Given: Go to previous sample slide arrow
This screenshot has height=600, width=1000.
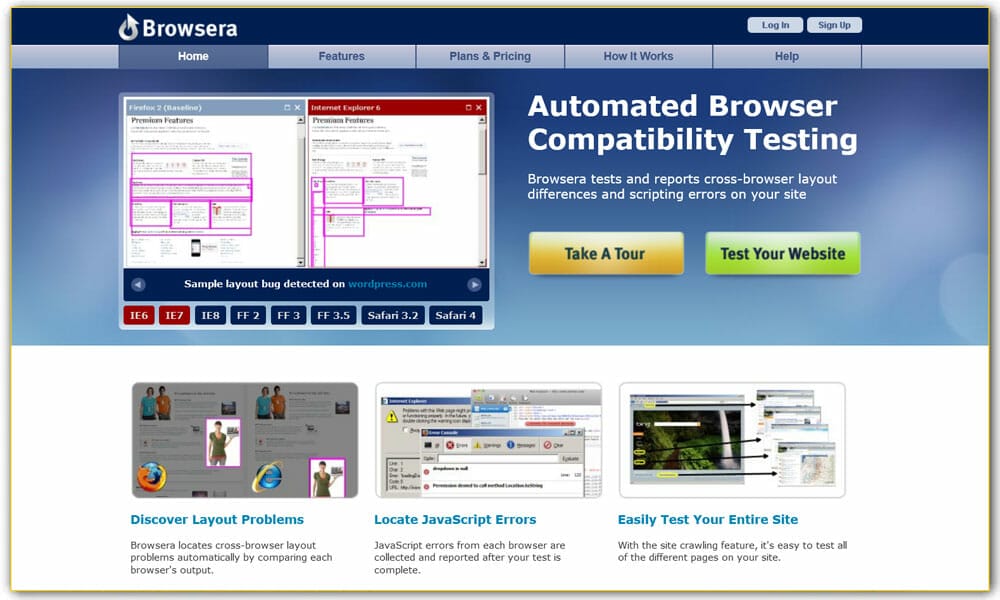Looking at the screenshot, I should (x=138, y=284).
